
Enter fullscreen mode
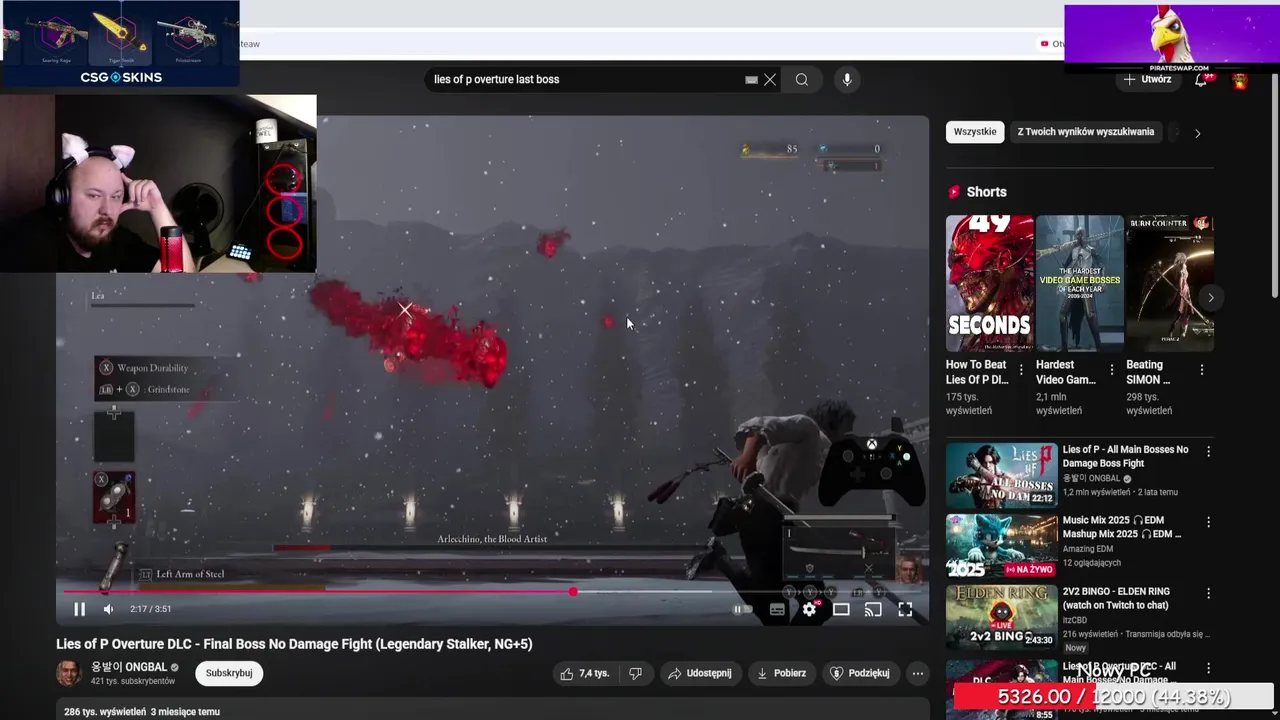click(x=905, y=609)
